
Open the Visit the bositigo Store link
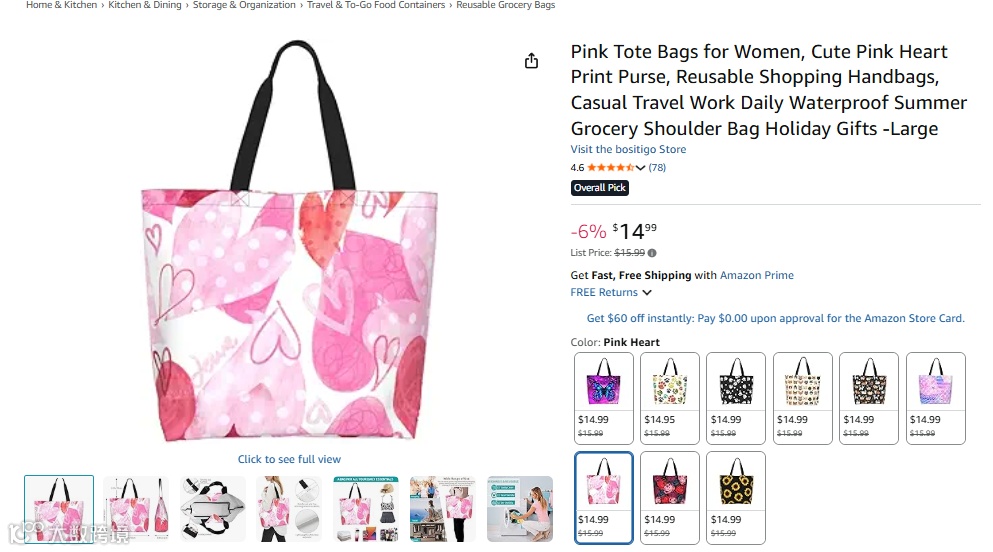[x=628, y=149]
